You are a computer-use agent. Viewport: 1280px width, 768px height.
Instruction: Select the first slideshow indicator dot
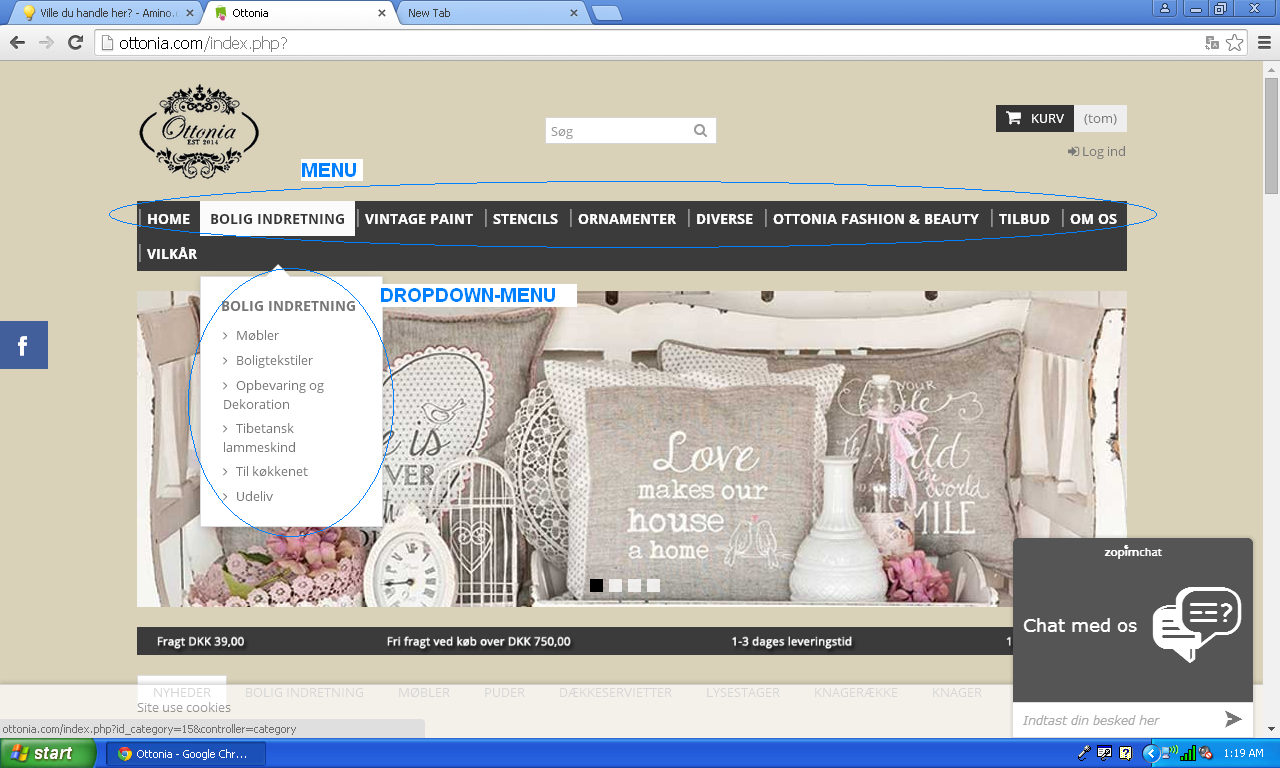click(x=596, y=585)
